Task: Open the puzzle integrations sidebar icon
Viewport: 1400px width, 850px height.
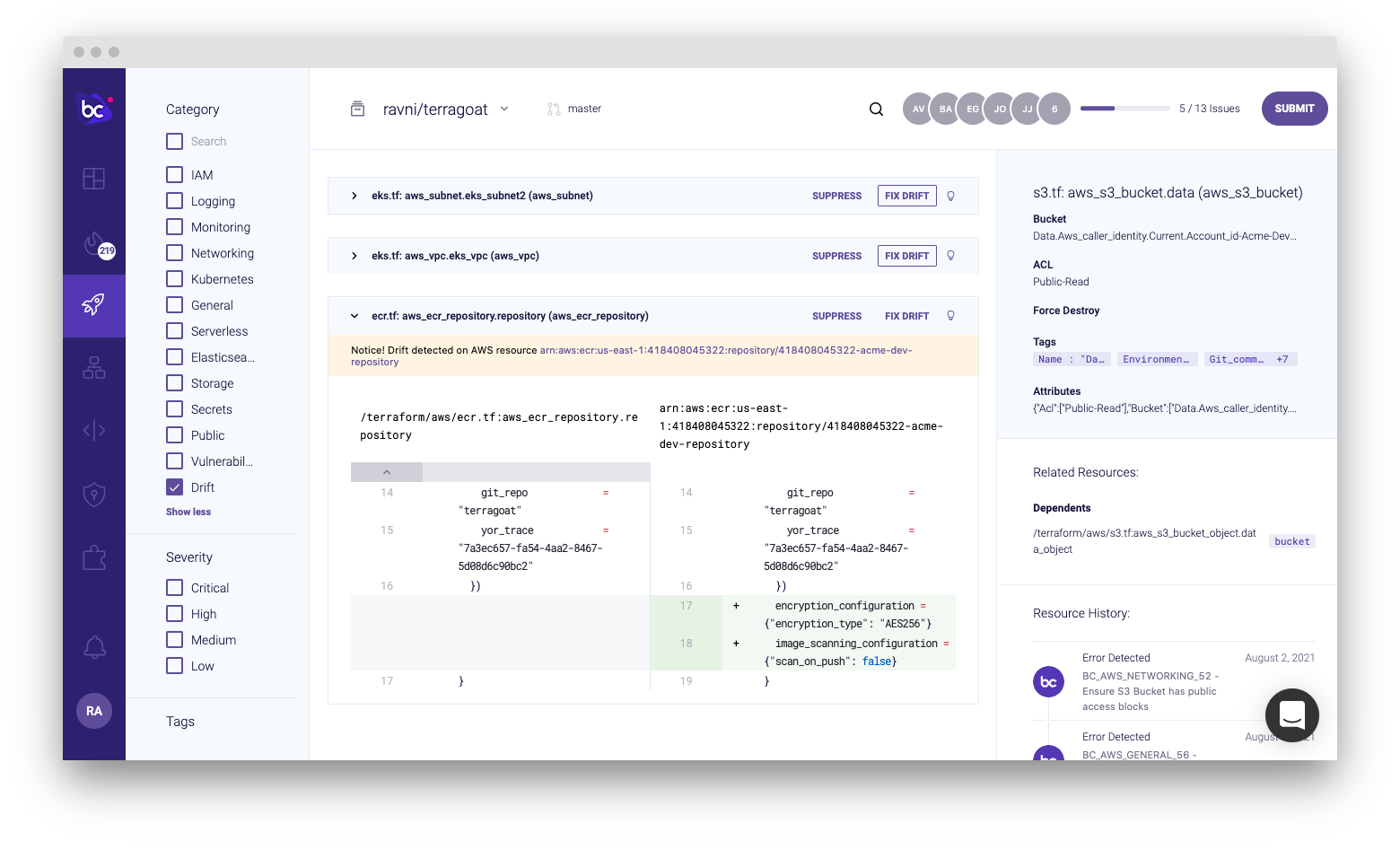Action: pyautogui.click(x=94, y=558)
